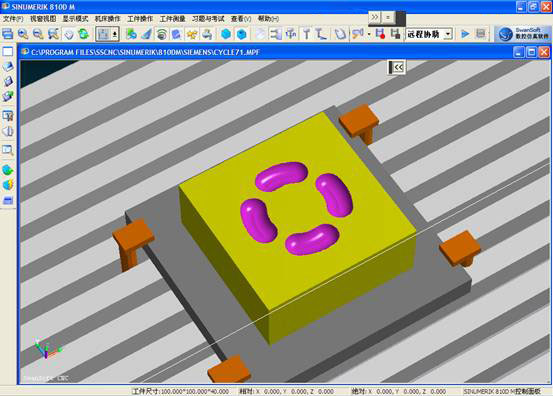
Task: Toggle the >> floating toolbar button
Action: (375, 17)
